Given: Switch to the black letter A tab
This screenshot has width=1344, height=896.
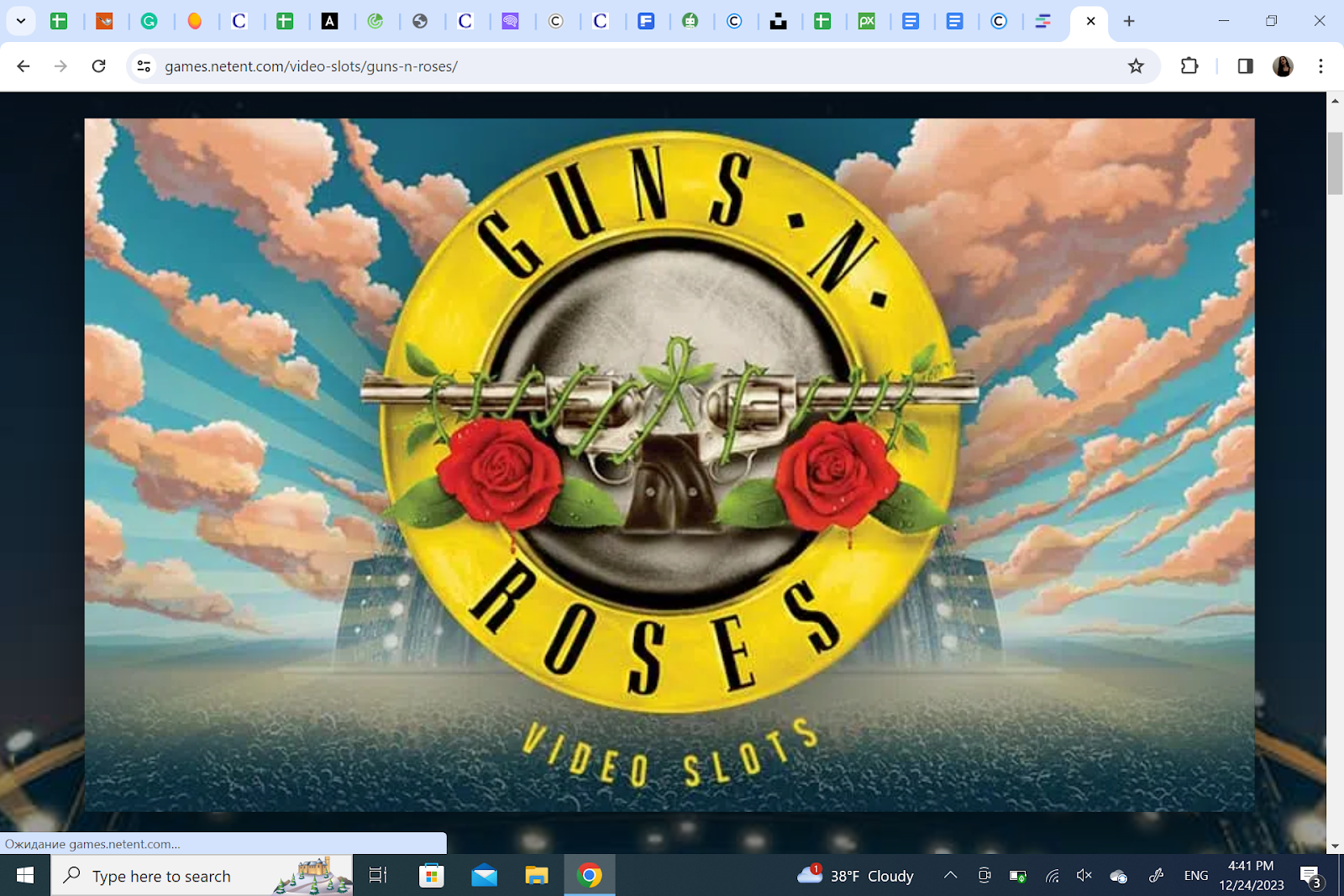Looking at the screenshot, I should pyautogui.click(x=330, y=21).
